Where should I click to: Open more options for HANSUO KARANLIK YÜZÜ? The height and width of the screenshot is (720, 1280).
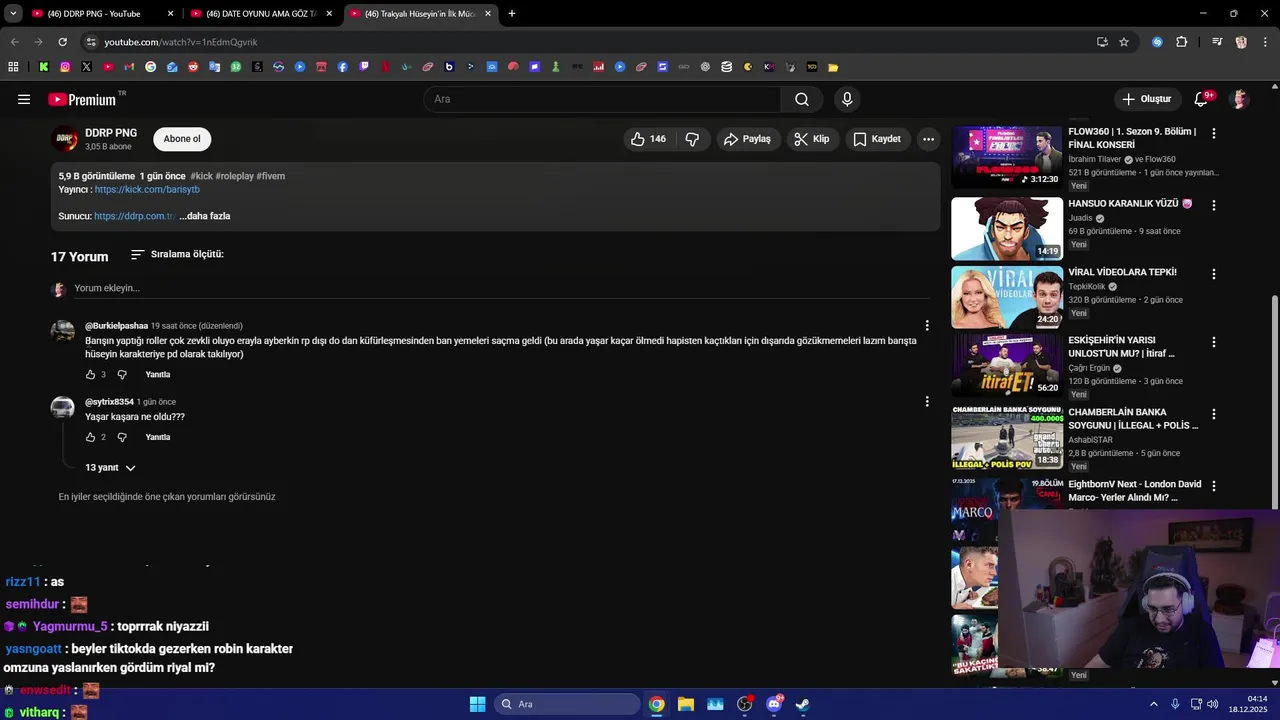pyautogui.click(x=1214, y=205)
